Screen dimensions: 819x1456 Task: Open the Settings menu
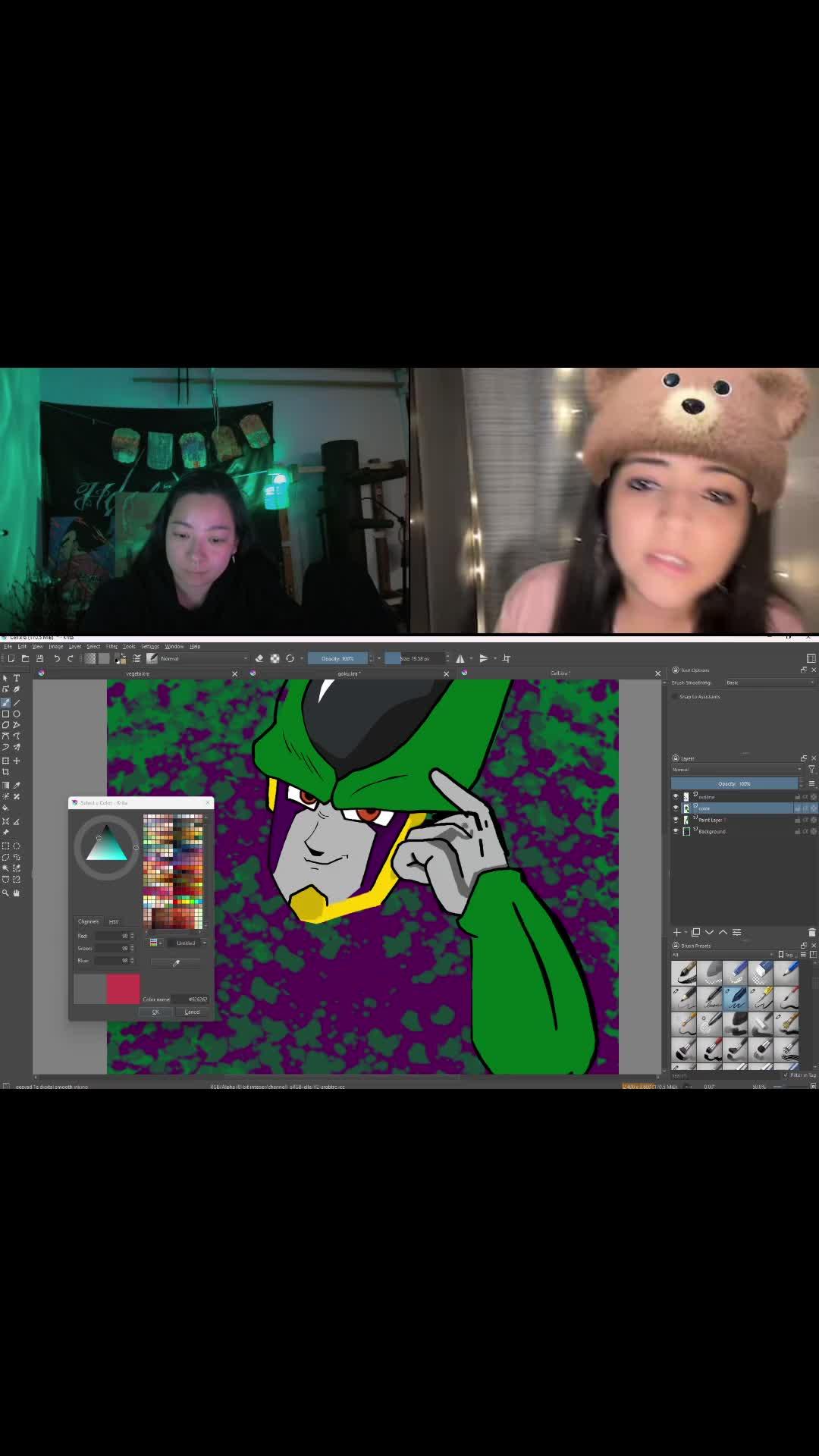point(150,647)
